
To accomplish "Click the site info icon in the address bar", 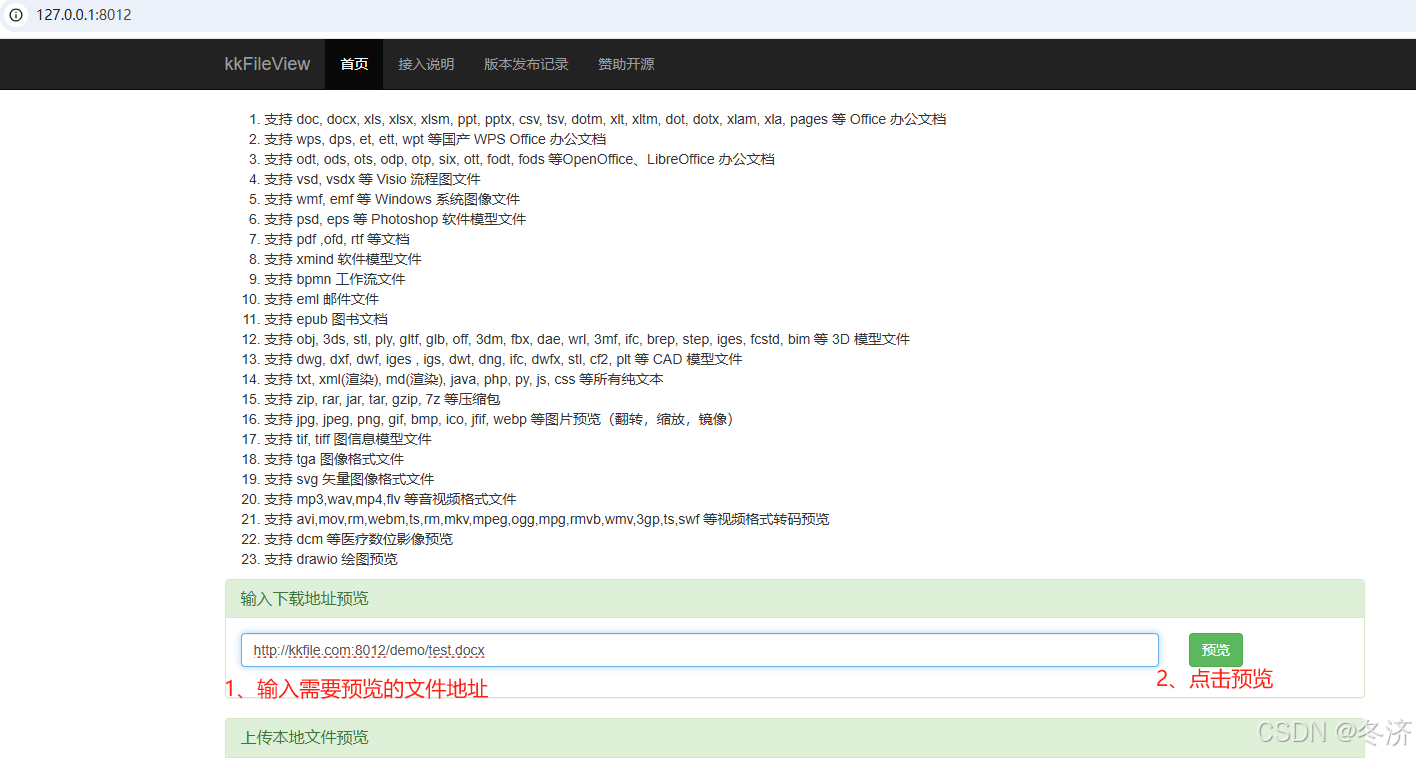I will coord(15,15).
